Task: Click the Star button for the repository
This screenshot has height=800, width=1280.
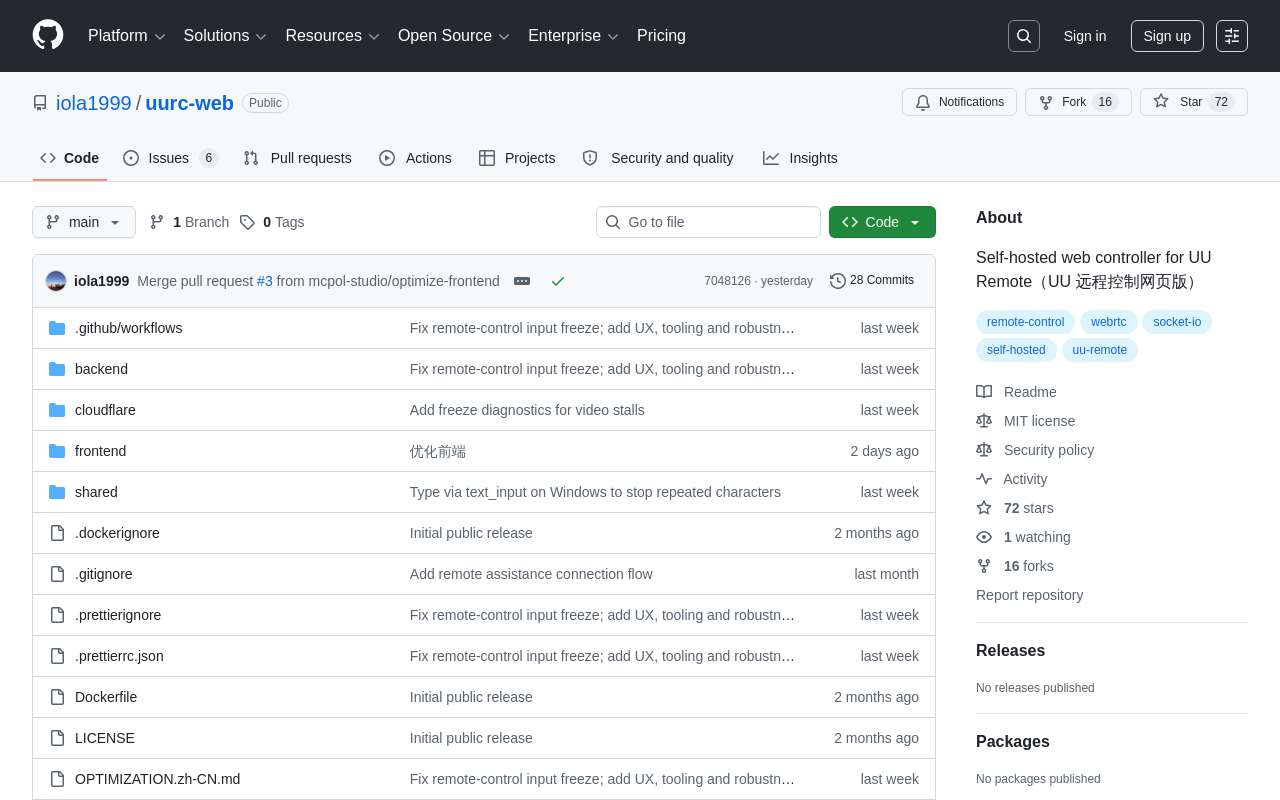Action: coord(1194,102)
